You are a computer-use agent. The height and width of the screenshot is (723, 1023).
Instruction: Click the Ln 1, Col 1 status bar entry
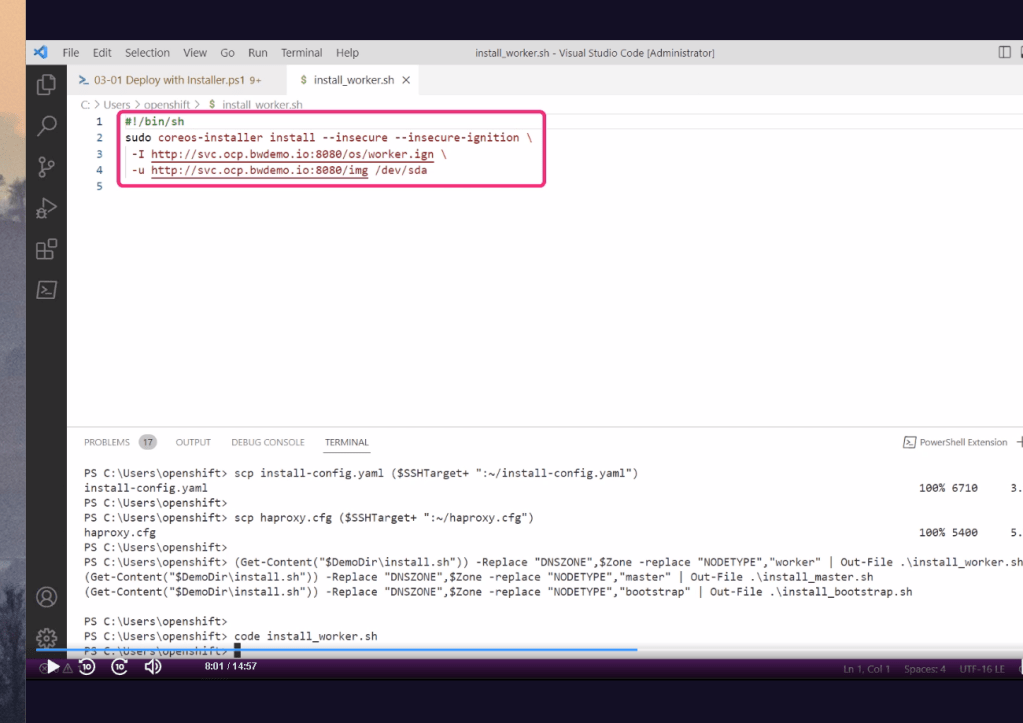tap(866, 669)
